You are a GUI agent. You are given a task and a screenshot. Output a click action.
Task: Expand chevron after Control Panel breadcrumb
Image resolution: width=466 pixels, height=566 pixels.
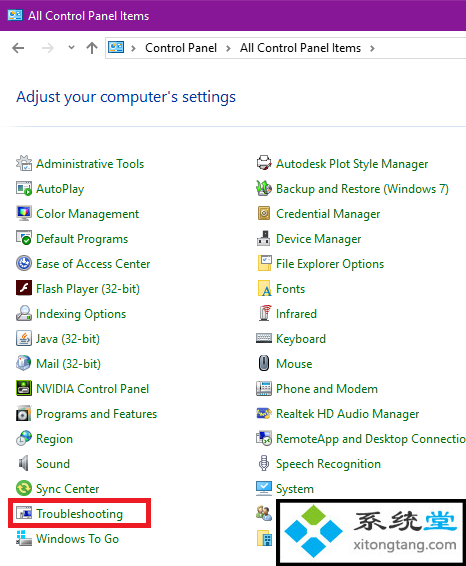coord(228,48)
